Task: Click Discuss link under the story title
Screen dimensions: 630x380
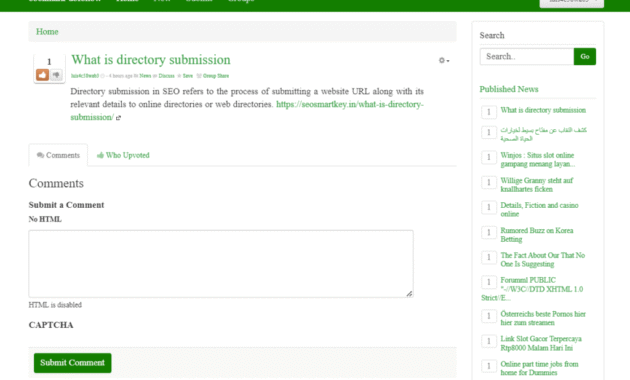Action: pyautogui.click(x=166, y=76)
